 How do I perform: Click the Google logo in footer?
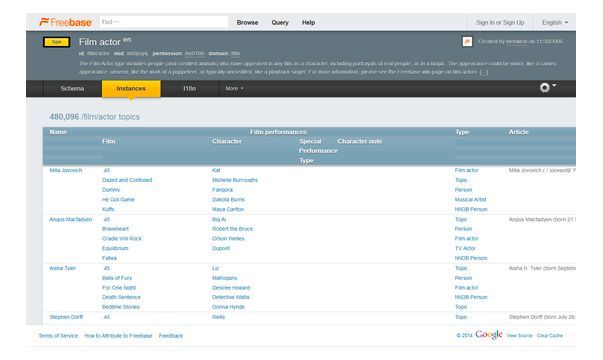(489, 335)
